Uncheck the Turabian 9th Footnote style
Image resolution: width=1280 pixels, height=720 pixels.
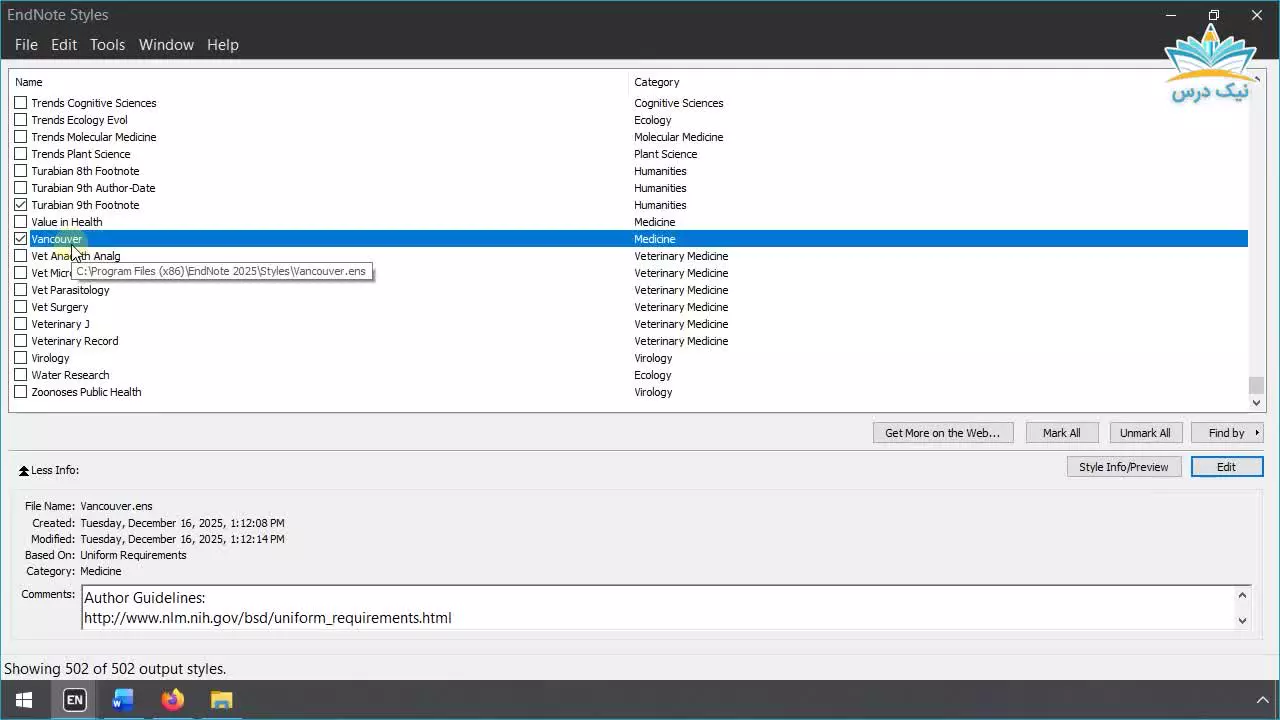(x=21, y=205)
